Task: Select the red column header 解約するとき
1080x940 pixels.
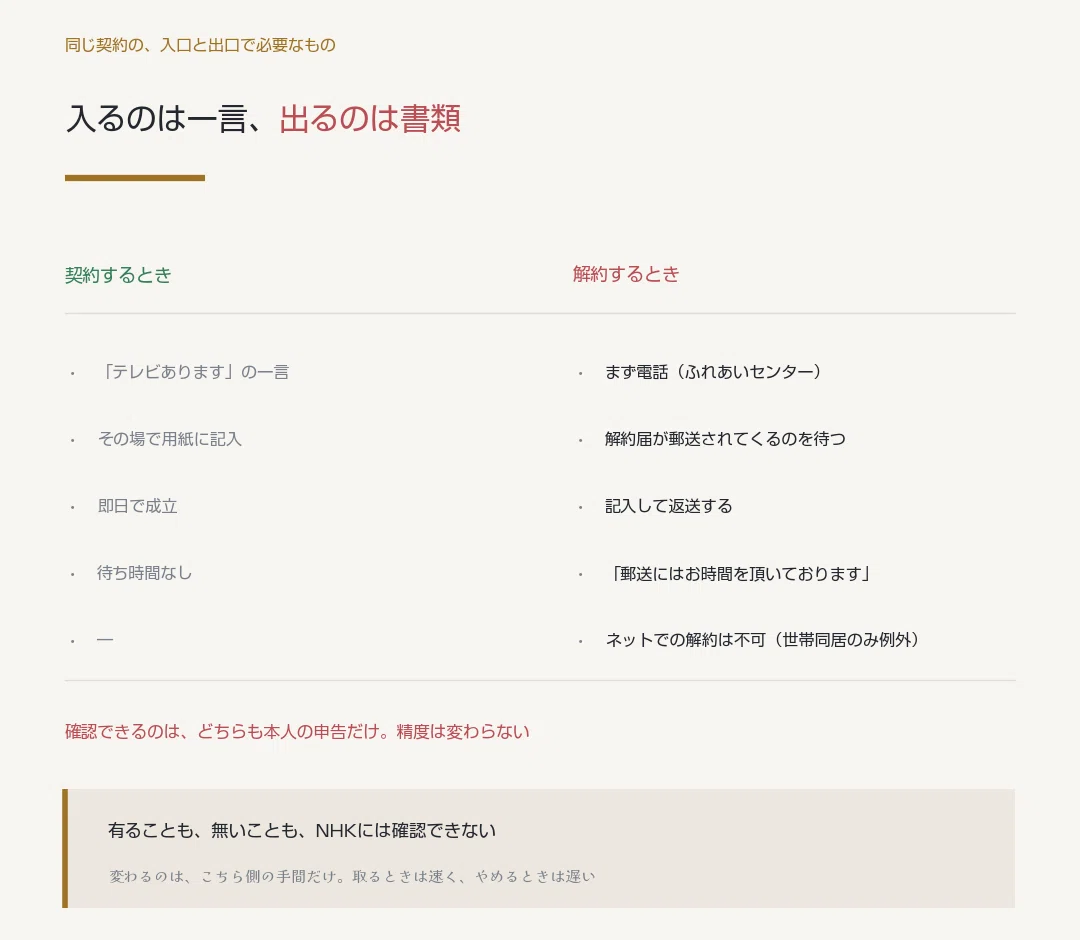Action: tap(626, 274)
